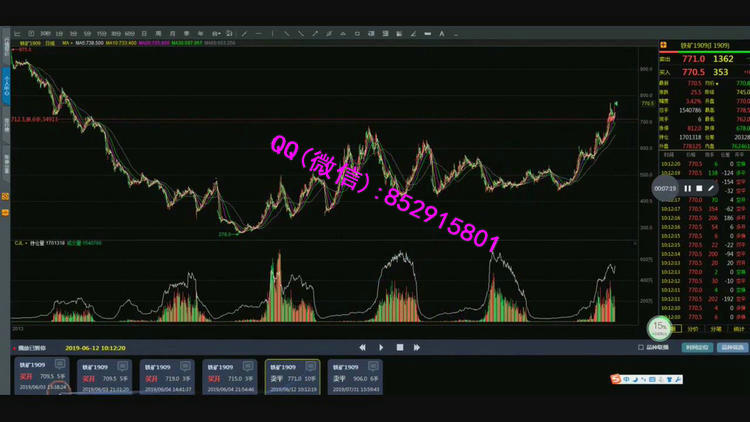Click fast-forward in replay controls
Viewport: 750px width, 422px height.
[x=418, y=347]
